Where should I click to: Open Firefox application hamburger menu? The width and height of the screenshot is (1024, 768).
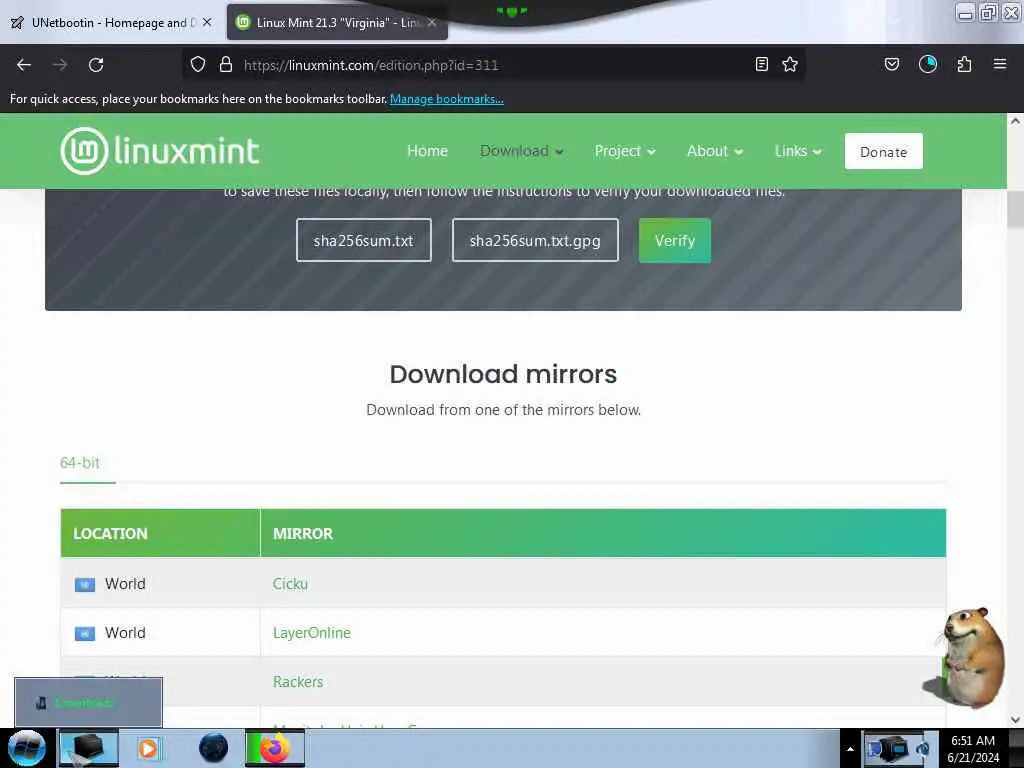point(1000,64)
